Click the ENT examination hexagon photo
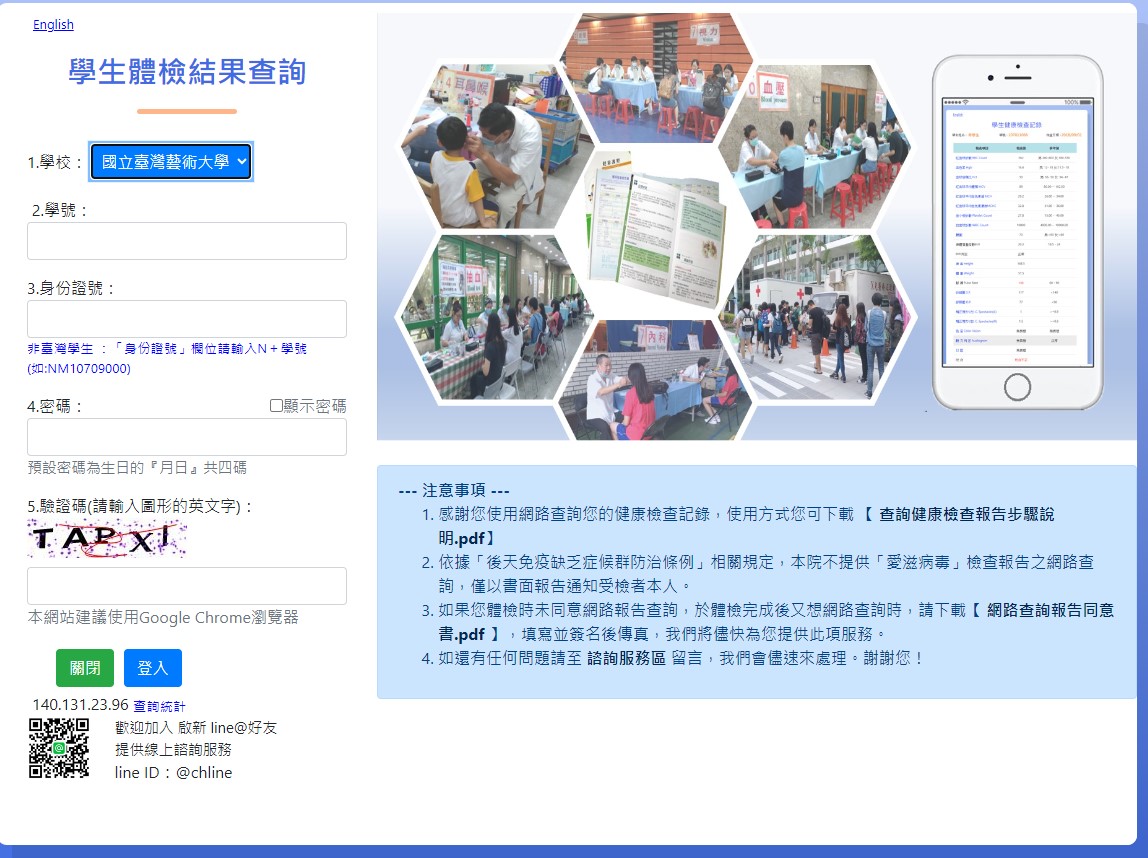Screen dimensions: 1148x858 tap(482, 148)
